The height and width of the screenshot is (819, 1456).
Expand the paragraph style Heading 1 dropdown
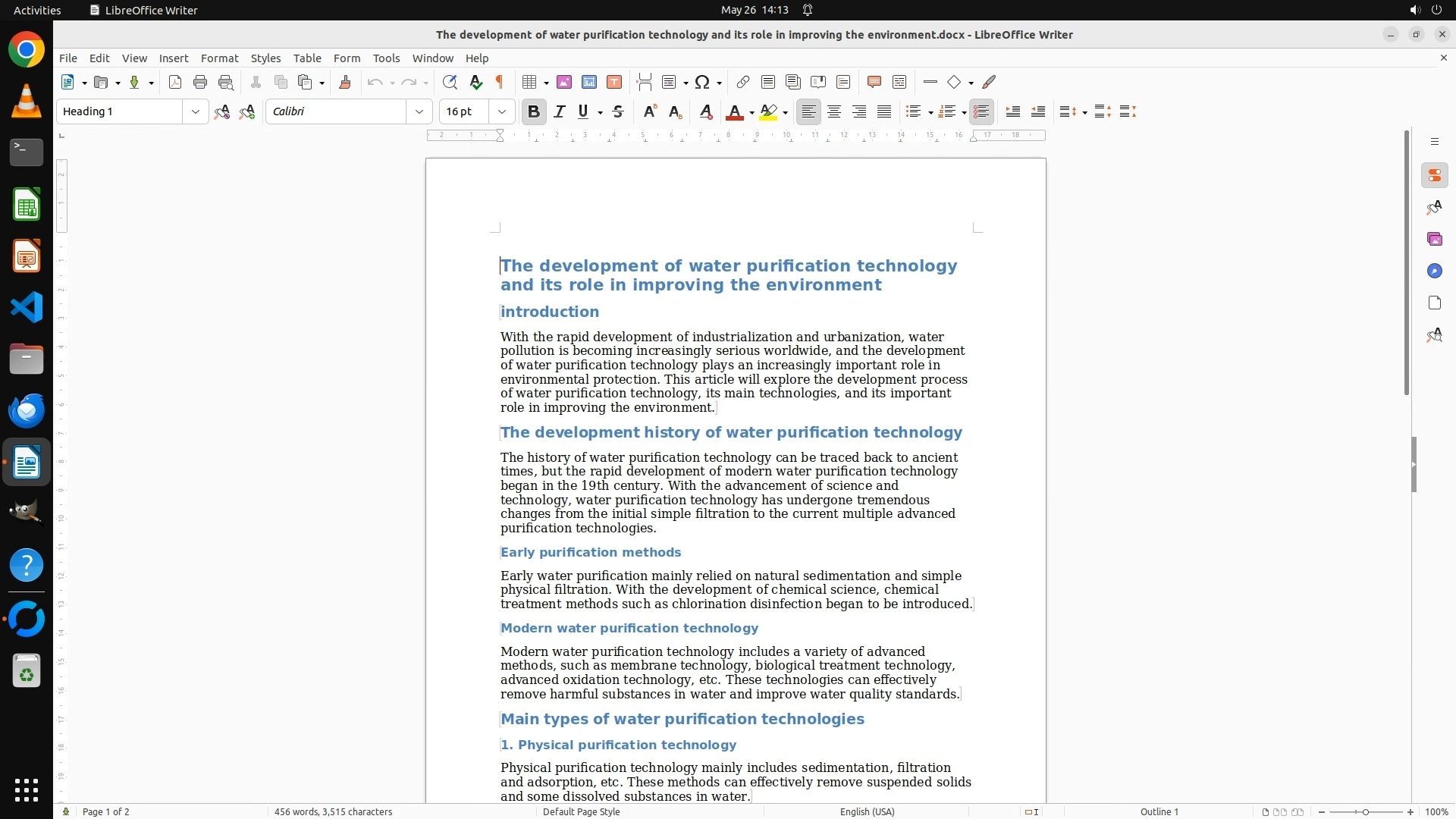click(x=195, y=111)
